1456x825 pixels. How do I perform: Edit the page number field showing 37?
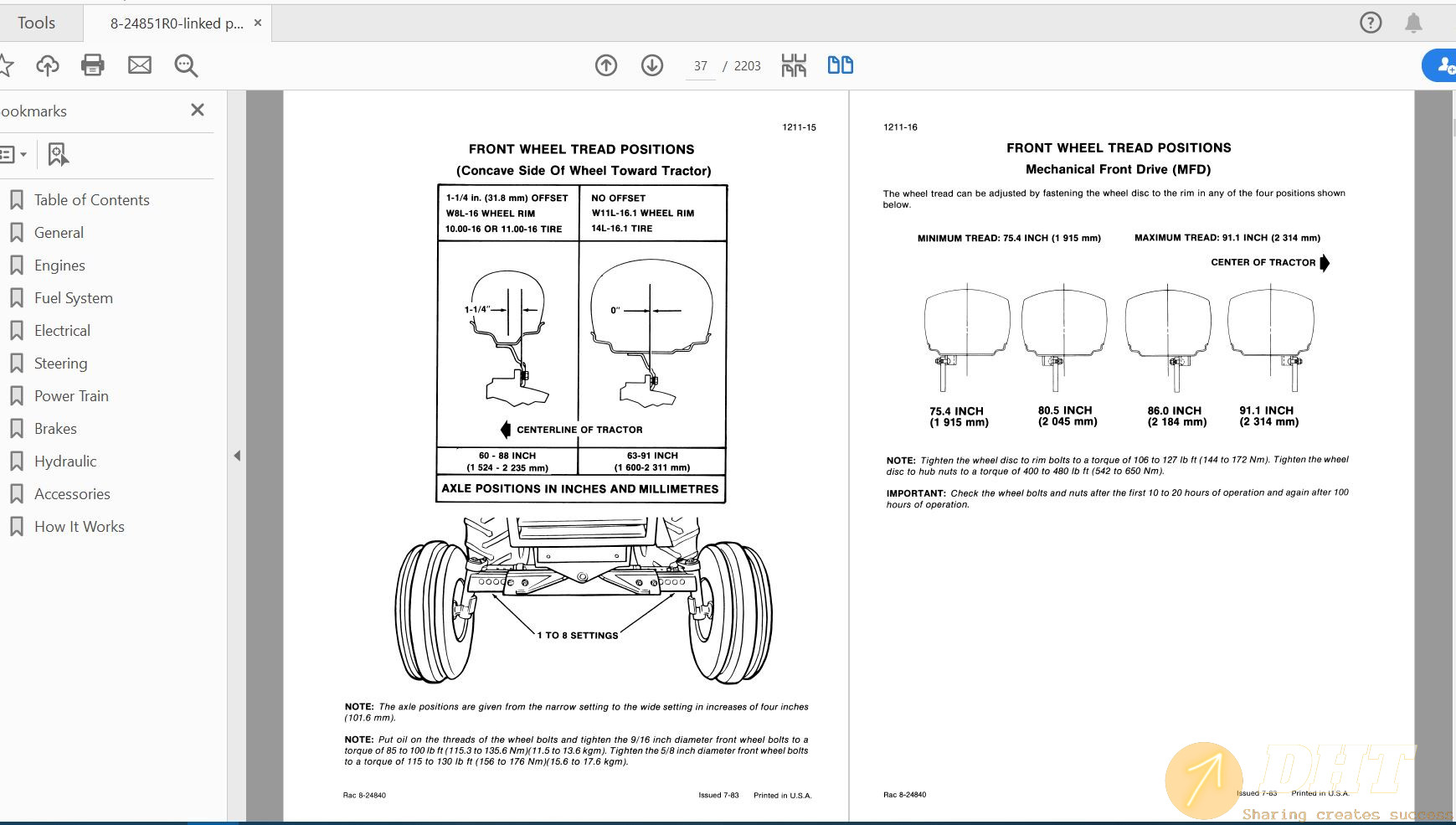coord(700,65)
